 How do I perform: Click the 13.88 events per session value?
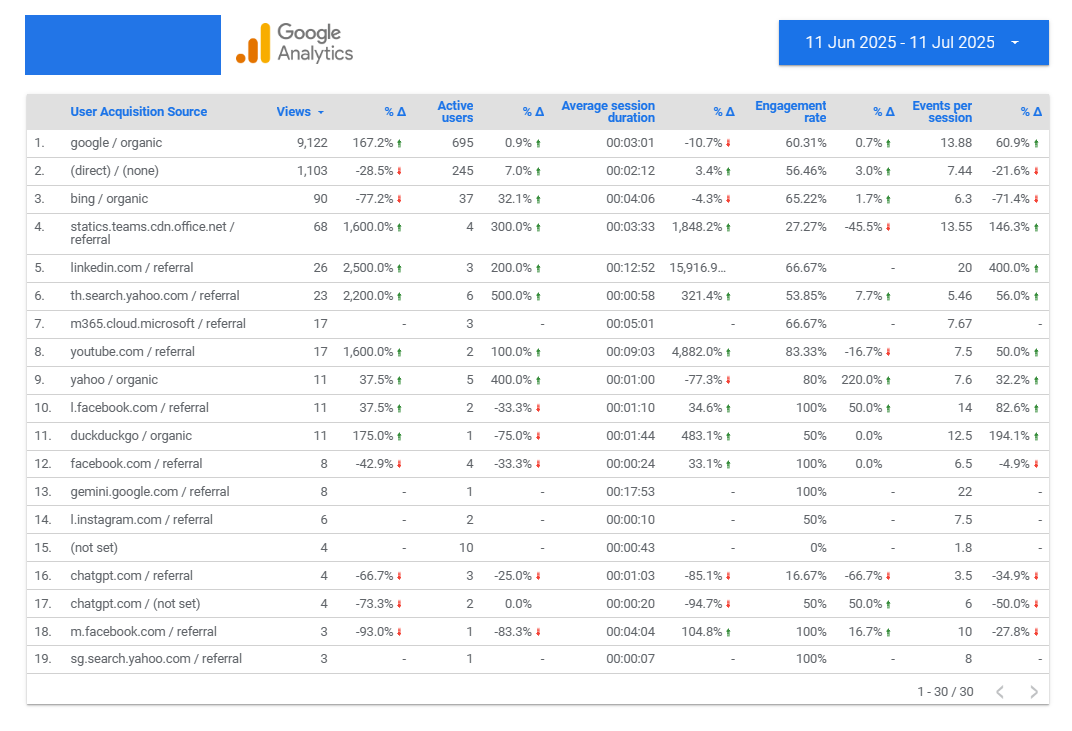point(956,143)
